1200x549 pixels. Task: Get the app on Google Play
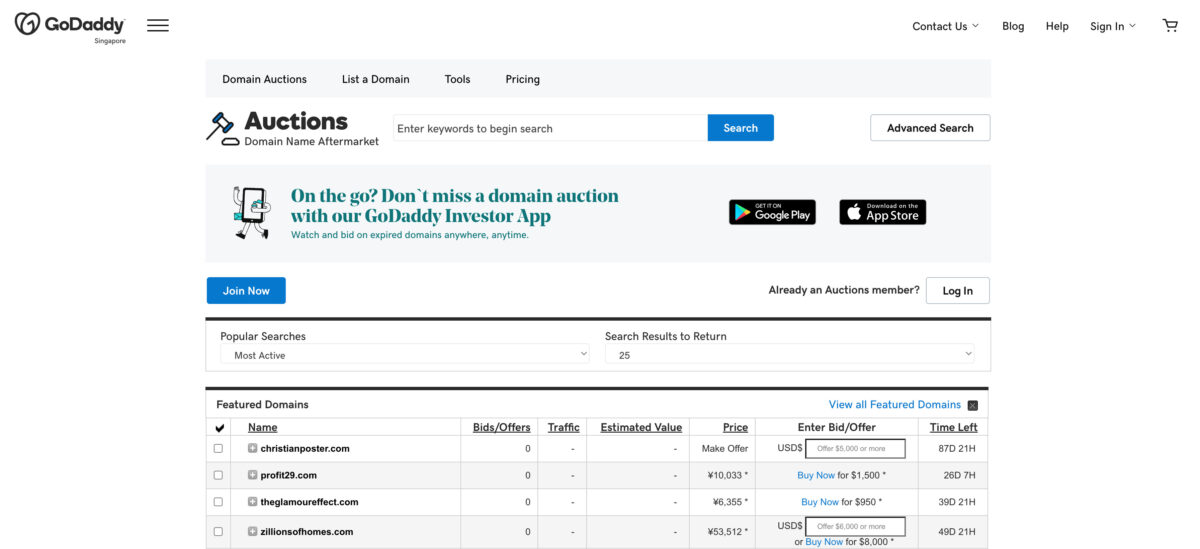772,212
